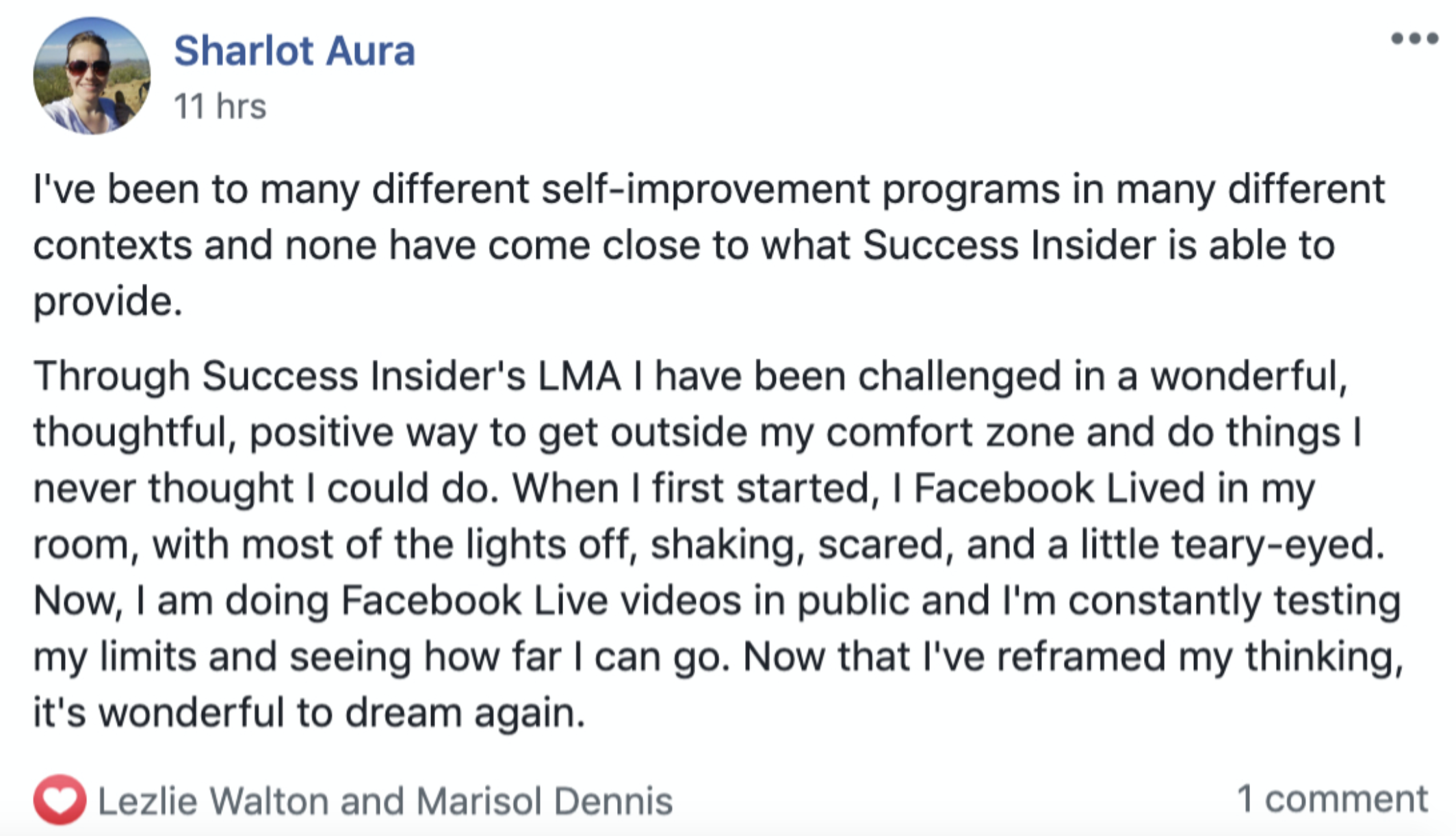Click the text Facebook Lived in my room

click(1114, 488)
